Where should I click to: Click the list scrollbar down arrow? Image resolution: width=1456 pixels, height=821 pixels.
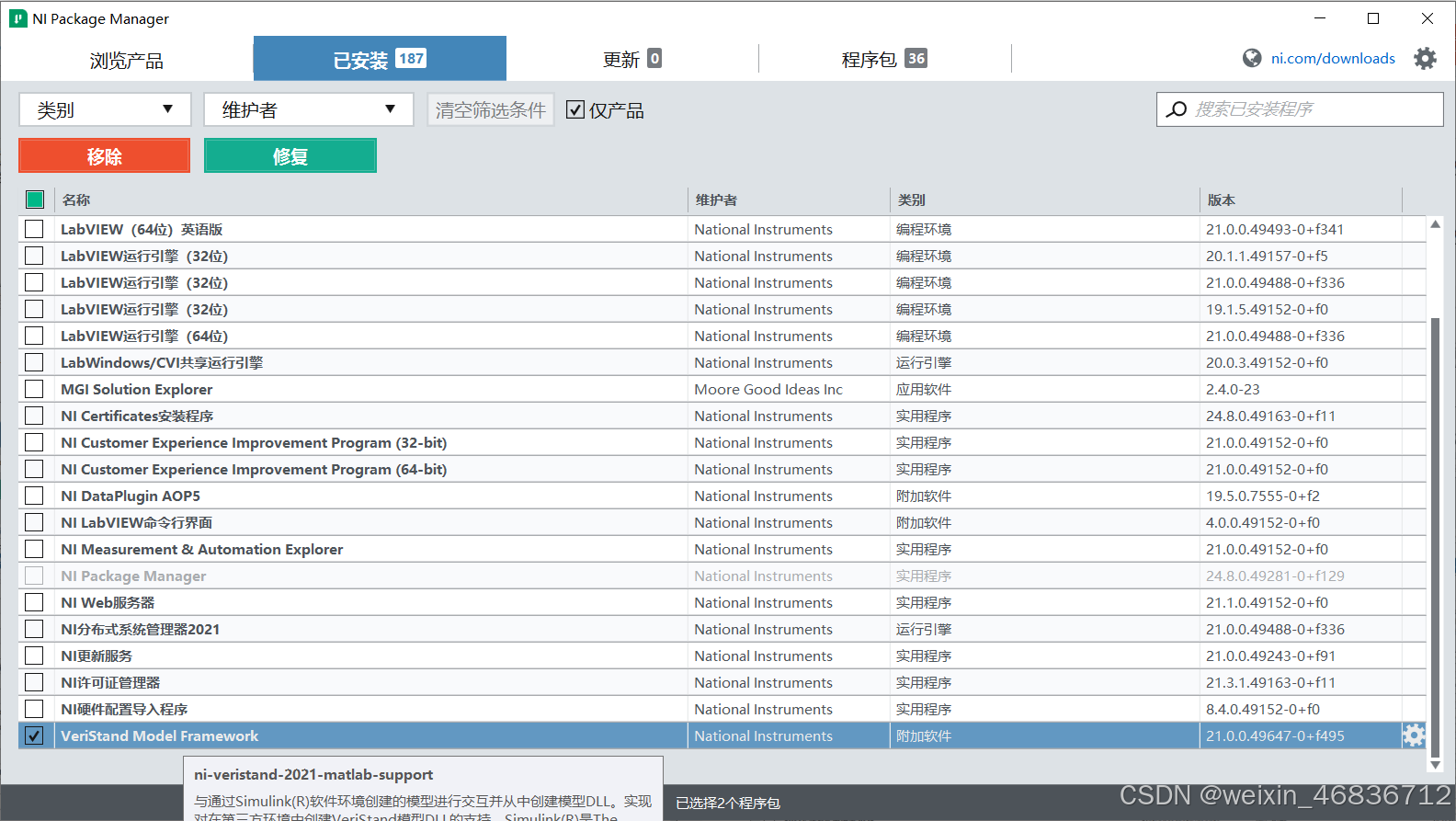tap(1435, 764)
